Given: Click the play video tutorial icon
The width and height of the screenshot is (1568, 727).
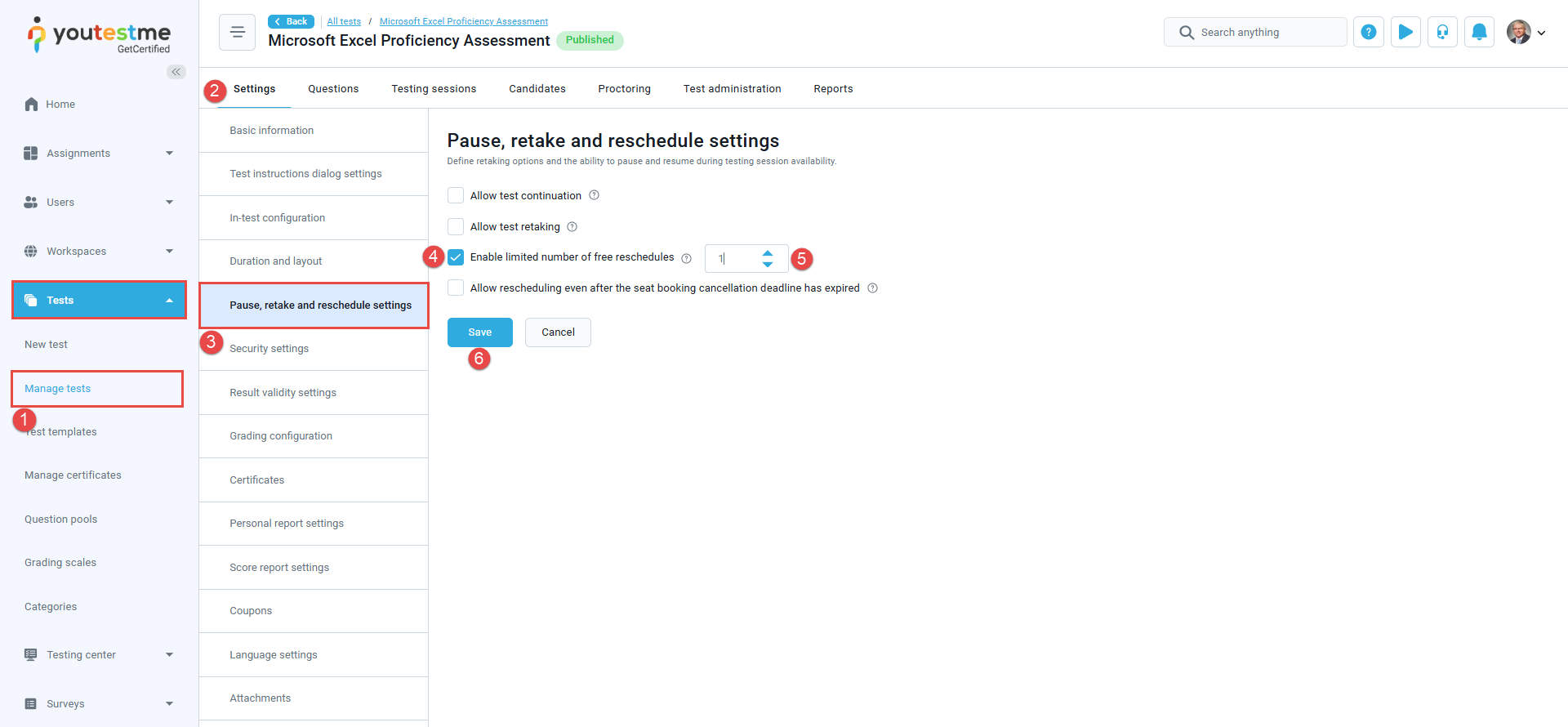Looking at the screenshot, I should click(1405, 32).
